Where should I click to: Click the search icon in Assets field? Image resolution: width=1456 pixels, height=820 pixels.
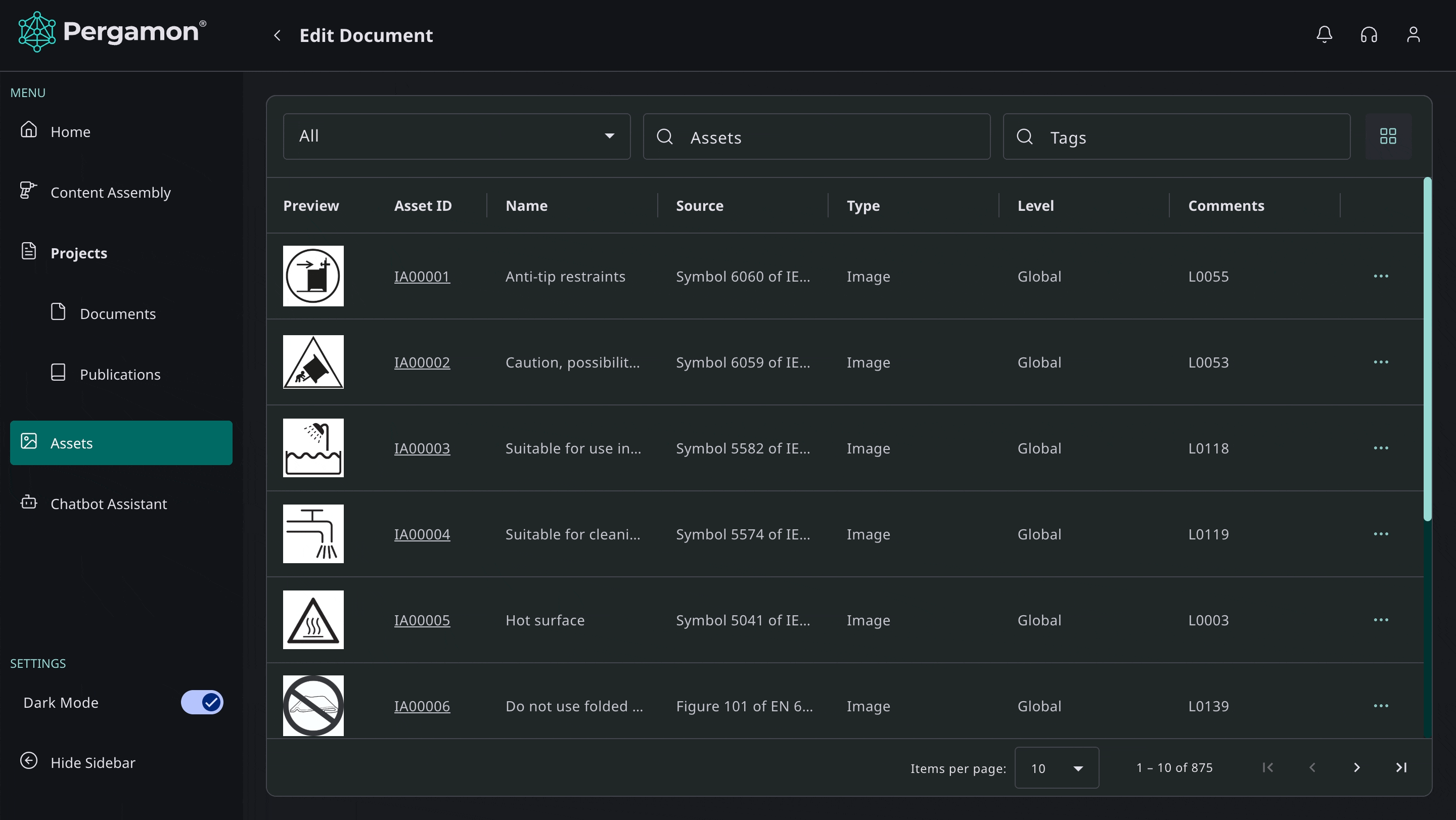tap(665, 136)
